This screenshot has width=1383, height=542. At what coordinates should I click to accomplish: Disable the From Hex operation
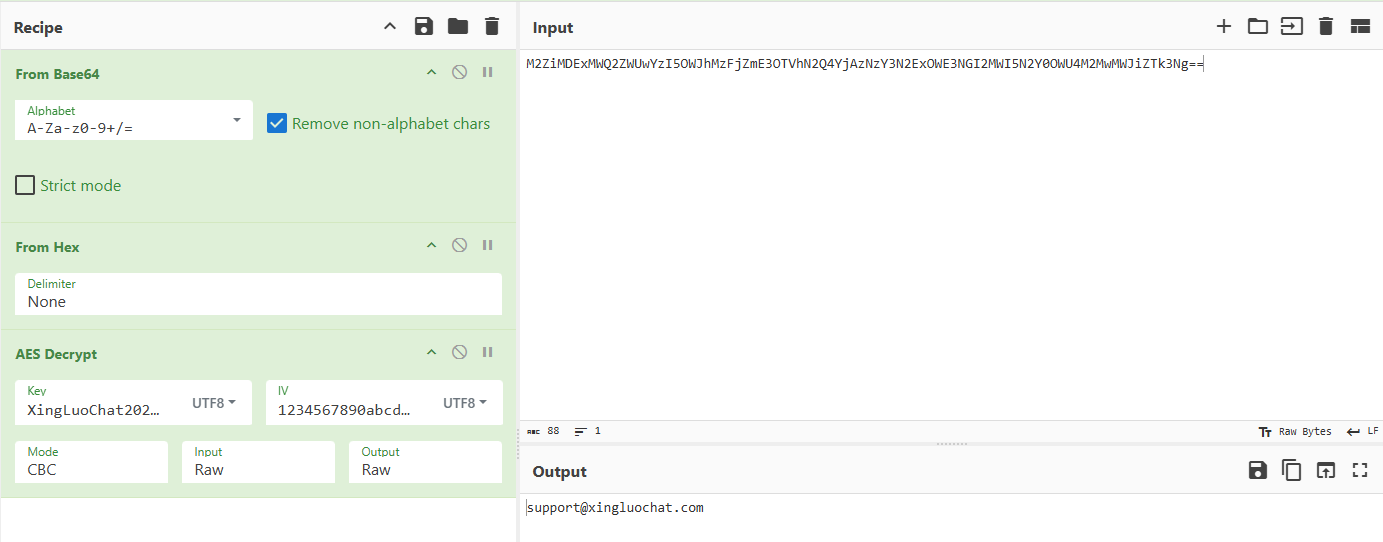click(x=459, y=246)
